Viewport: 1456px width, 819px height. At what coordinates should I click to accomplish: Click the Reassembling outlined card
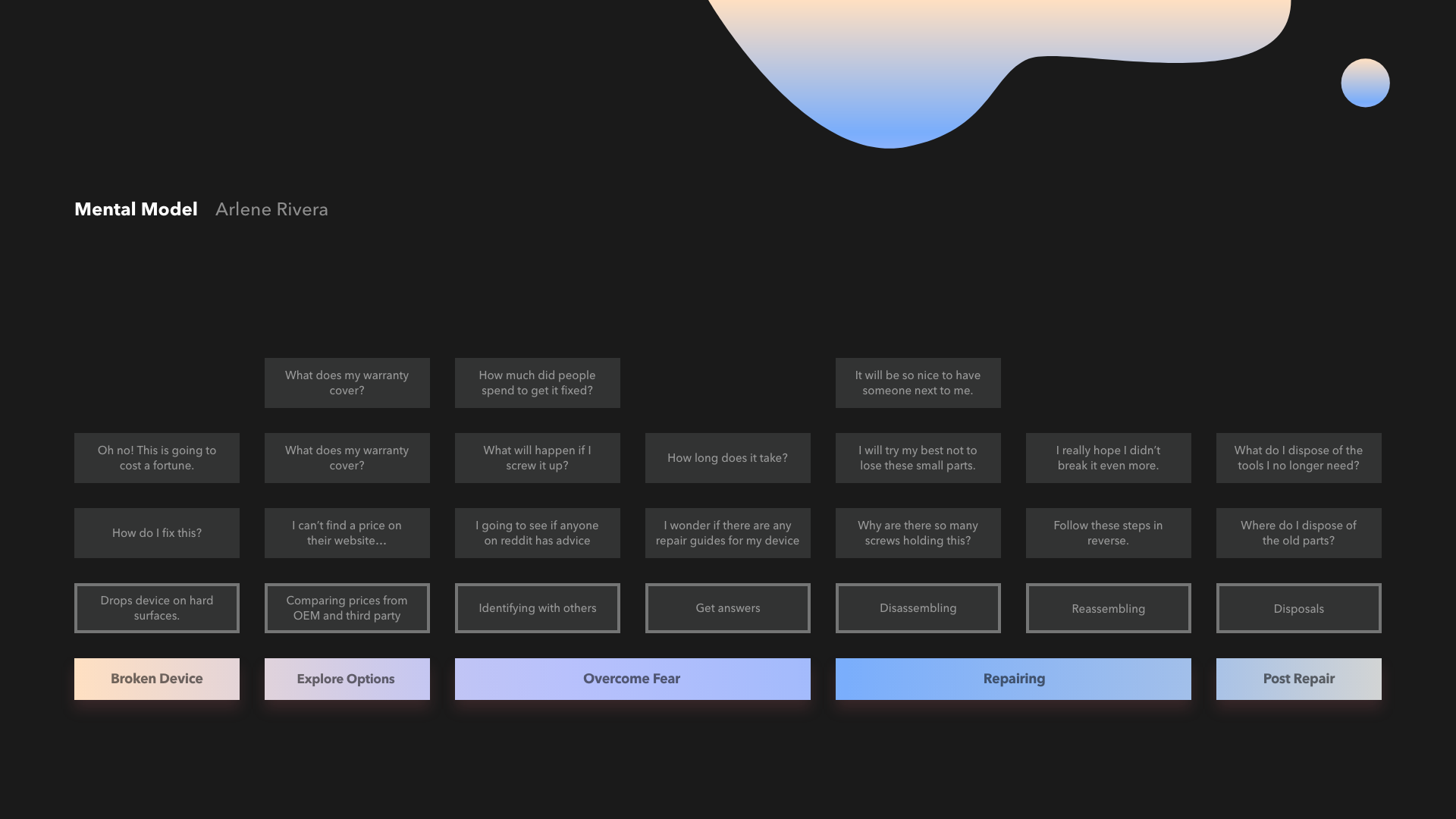tap(1108, 608)
